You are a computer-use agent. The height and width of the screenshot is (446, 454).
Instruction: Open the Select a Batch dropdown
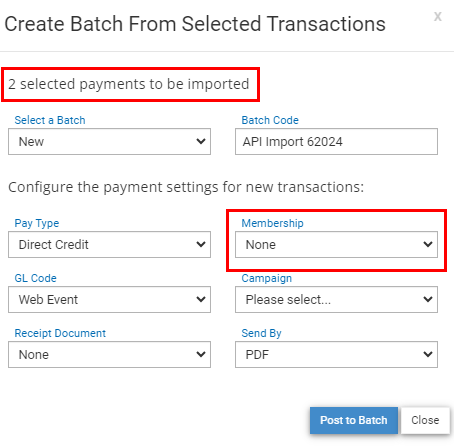point(109,142)
